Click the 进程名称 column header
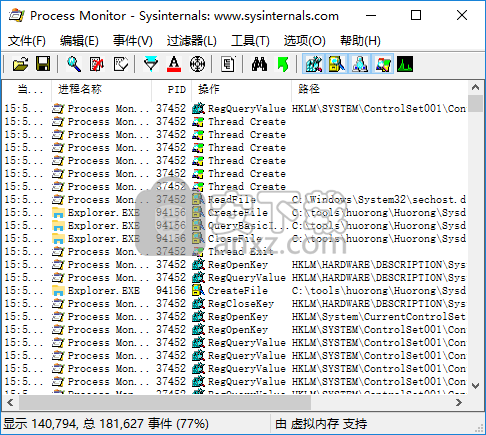486x435 pixels. [102, 89]
